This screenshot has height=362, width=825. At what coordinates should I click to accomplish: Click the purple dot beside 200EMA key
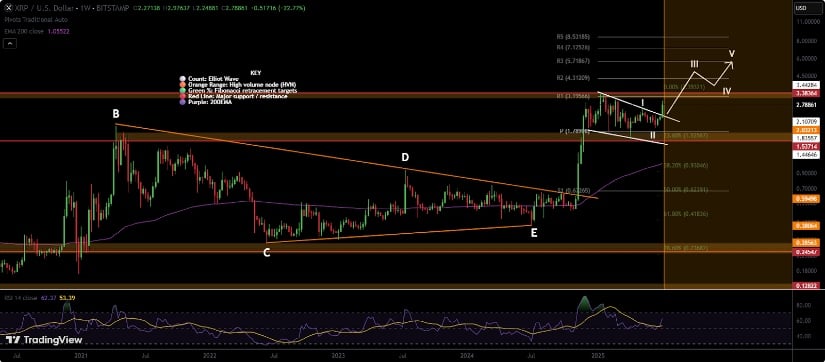point(183,103)
